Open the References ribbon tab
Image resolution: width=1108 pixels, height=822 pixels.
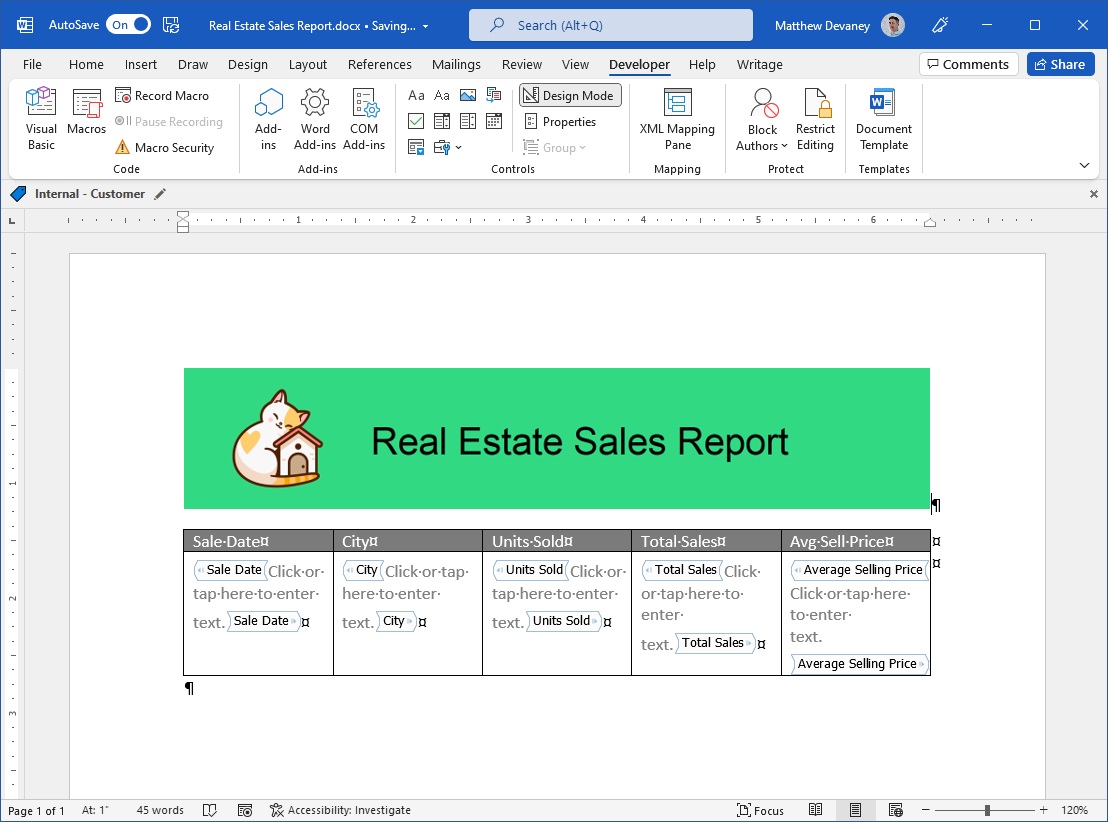(x=379, y=64)
